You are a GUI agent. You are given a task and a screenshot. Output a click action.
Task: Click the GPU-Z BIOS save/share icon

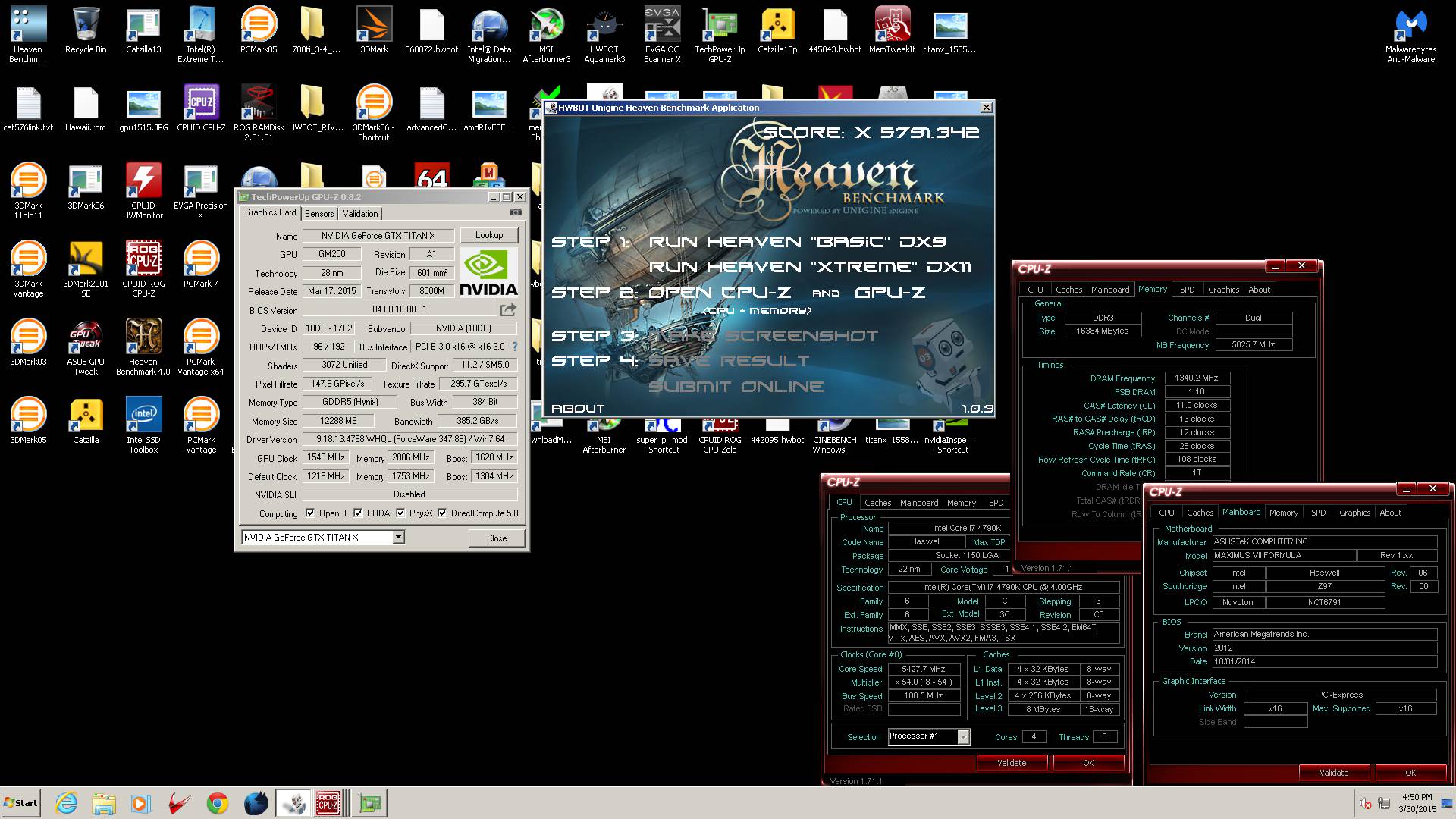(x=508, y=309)
